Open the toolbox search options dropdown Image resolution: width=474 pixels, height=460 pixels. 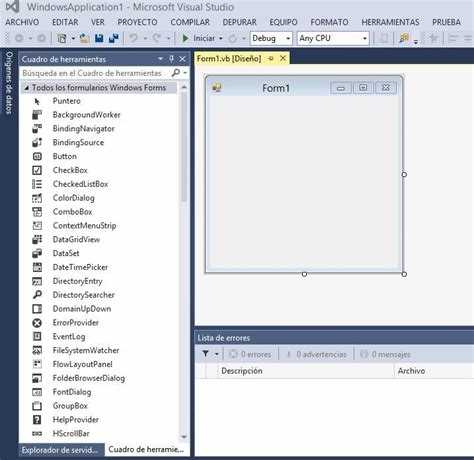(x=185, y=73)
